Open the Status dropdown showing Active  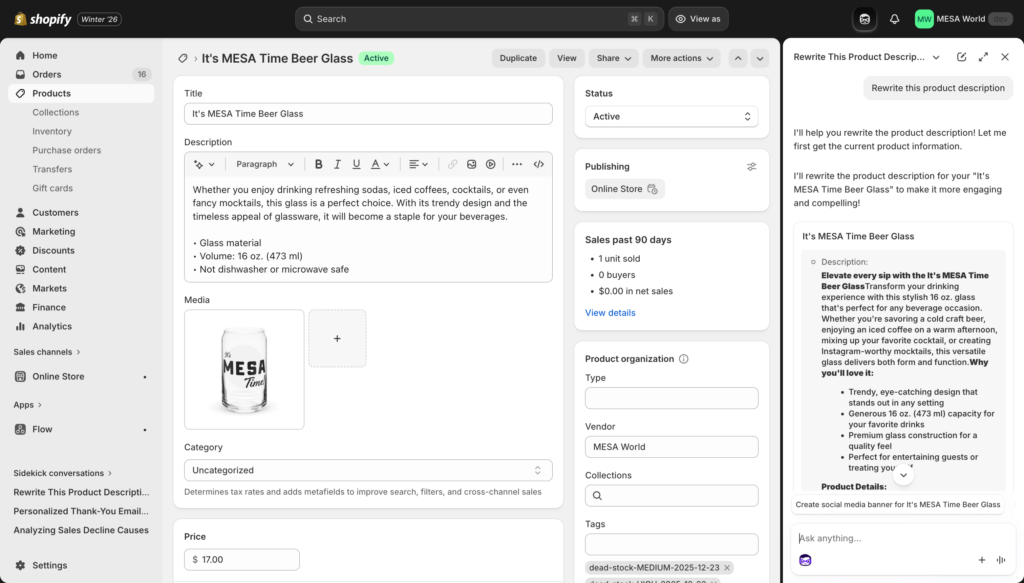click(672, 116)
